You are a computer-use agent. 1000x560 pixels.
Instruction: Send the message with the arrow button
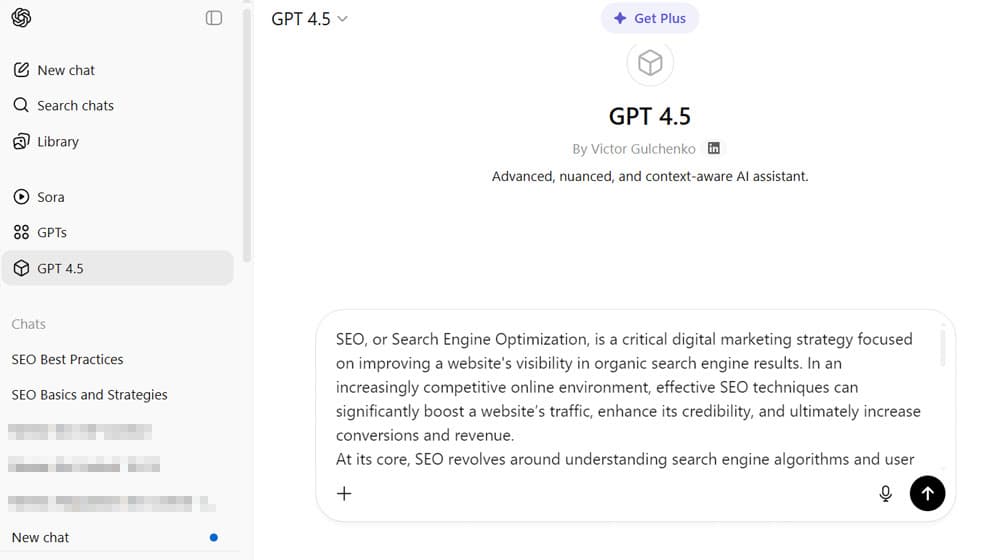click(927, 493)
